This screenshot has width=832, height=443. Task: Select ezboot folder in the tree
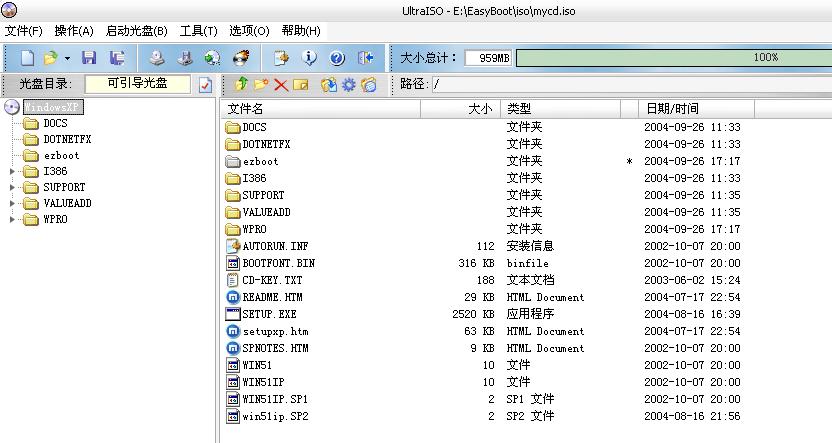(62, 155)
